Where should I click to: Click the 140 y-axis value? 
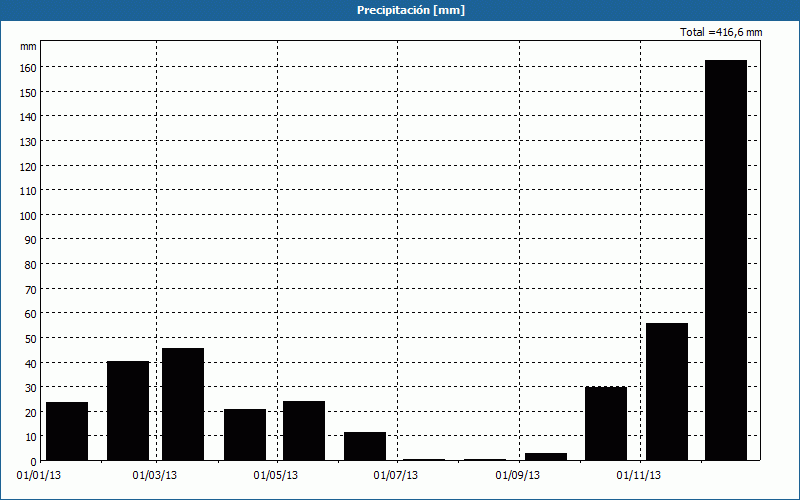click(28, 117)
